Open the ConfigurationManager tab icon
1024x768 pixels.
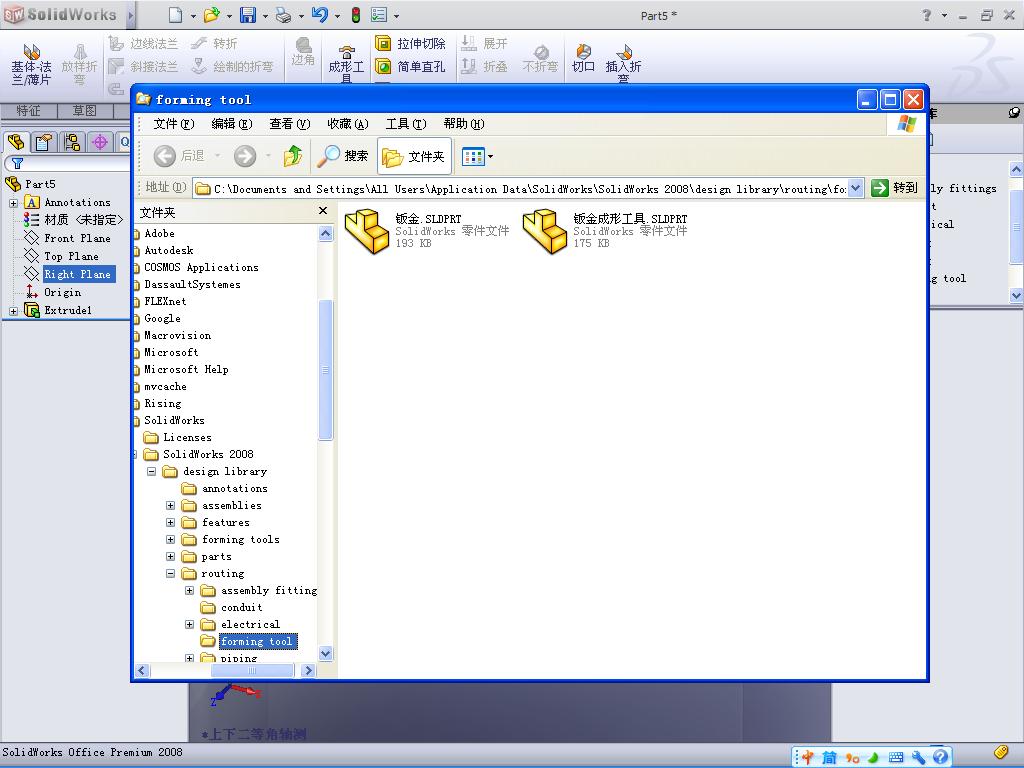point(72,142)
